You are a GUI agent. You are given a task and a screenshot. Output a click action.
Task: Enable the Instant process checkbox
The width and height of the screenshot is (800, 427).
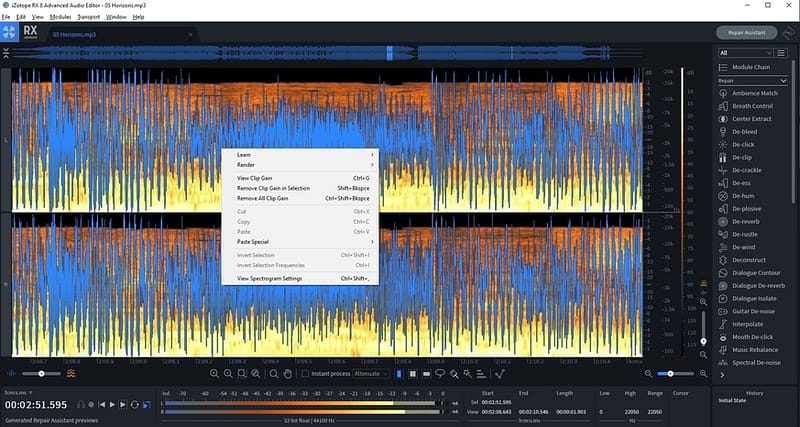[305, 374]
